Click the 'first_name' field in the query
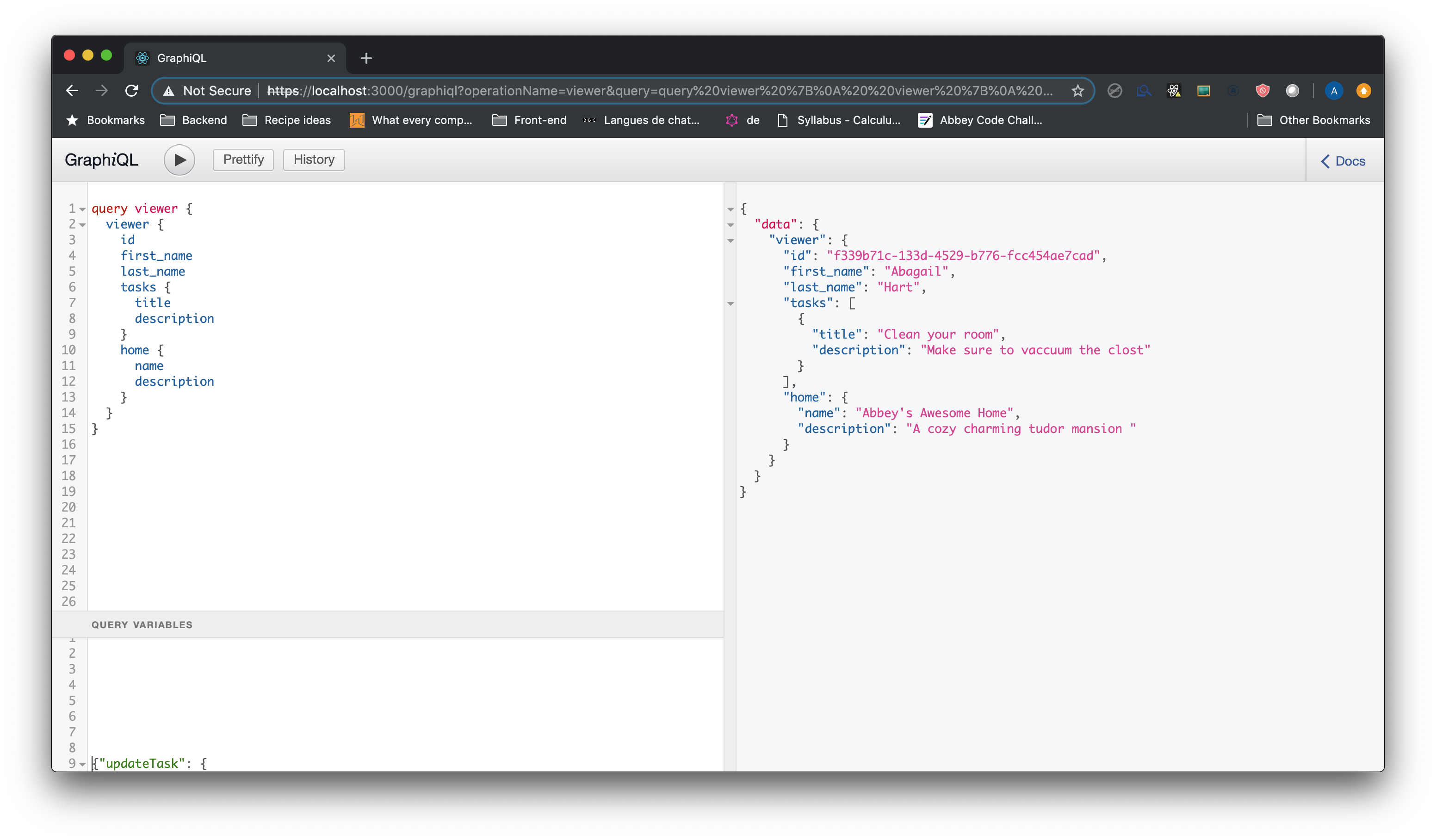Image resolution: width=1436 pixels, height=840 pixels. click(x=156, y=256)
